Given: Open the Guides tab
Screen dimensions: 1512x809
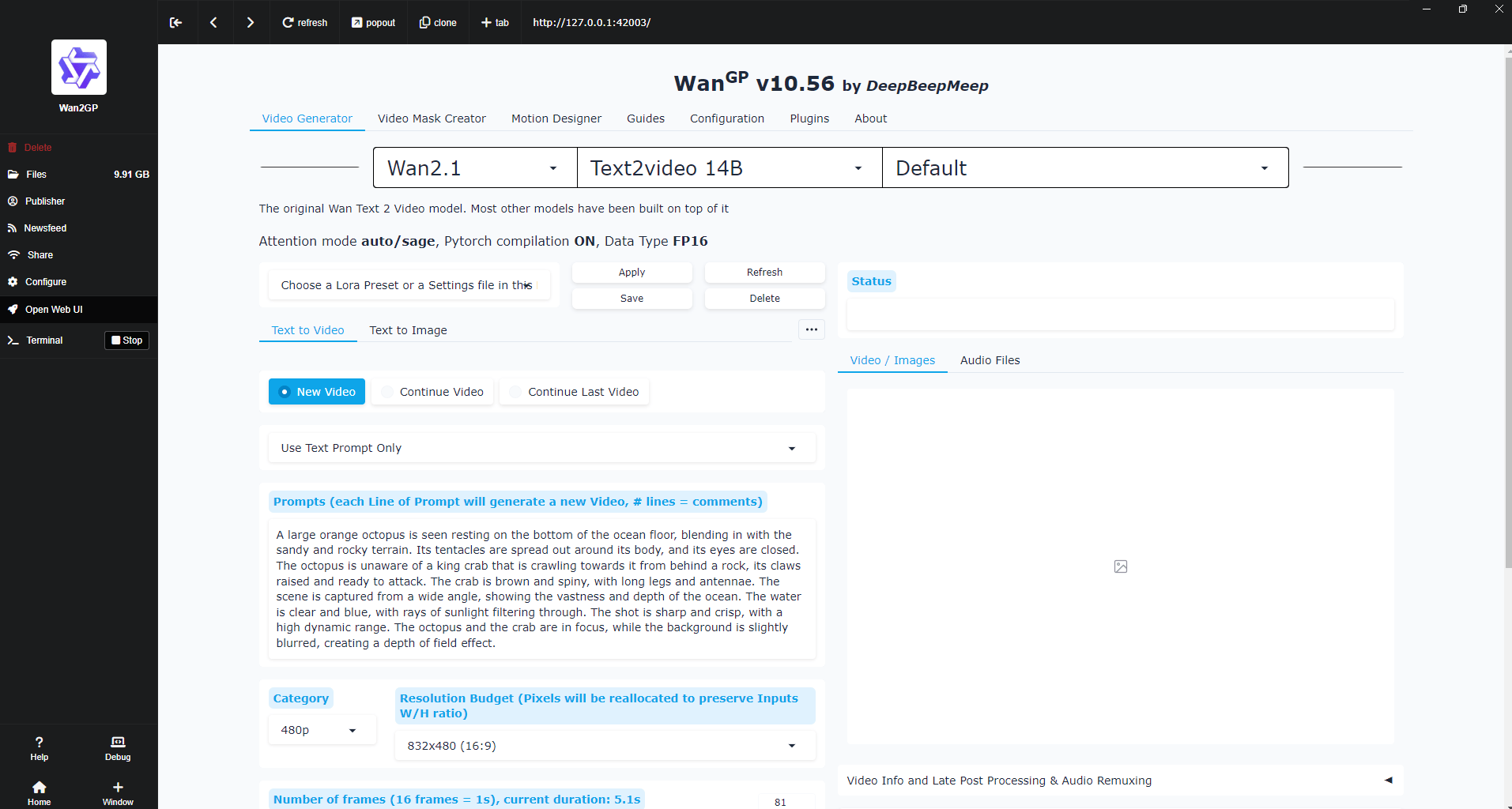Looking at the screenshot, I should 646,119.
